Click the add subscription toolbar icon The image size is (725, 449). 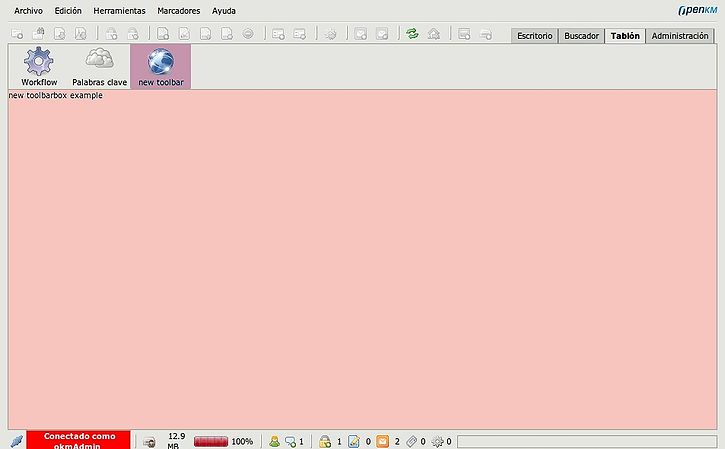[361, 34]
